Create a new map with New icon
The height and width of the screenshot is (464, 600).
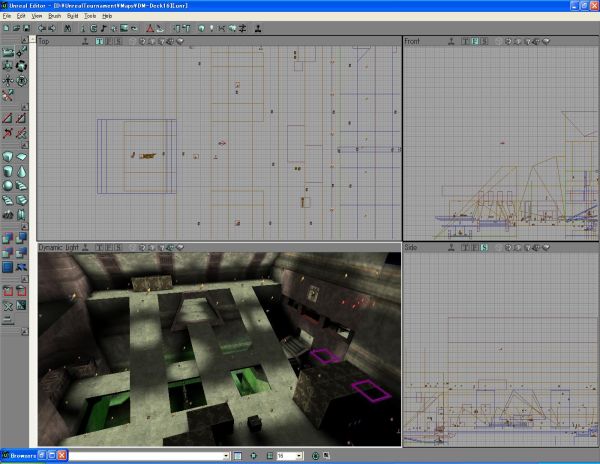point(7,28)
